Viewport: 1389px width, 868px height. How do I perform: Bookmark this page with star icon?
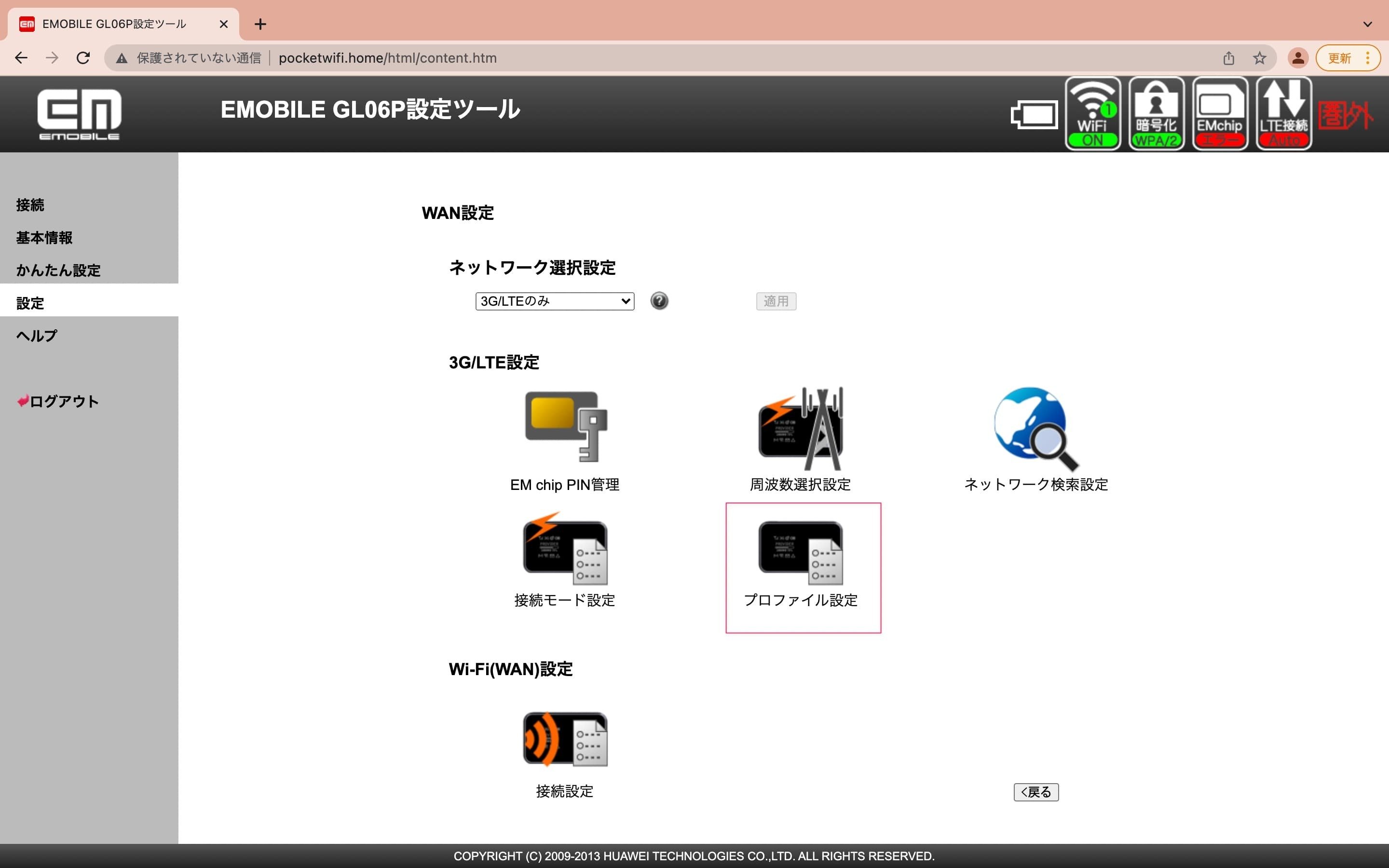pos(1259,58)
